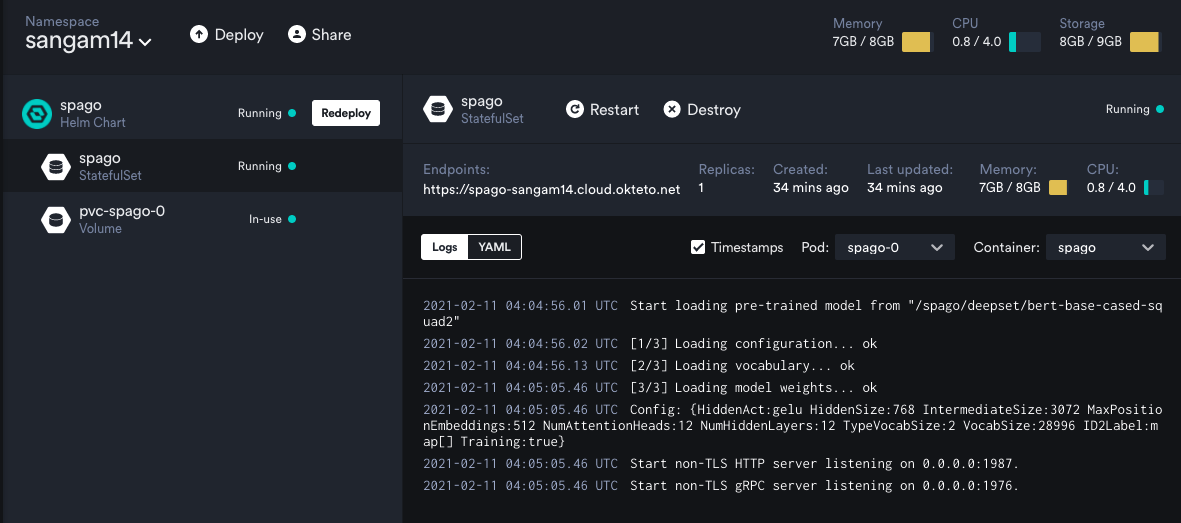Screen dimensions: 1181x523
Task: Click the Destroy X circle icon
Action: 672,110
